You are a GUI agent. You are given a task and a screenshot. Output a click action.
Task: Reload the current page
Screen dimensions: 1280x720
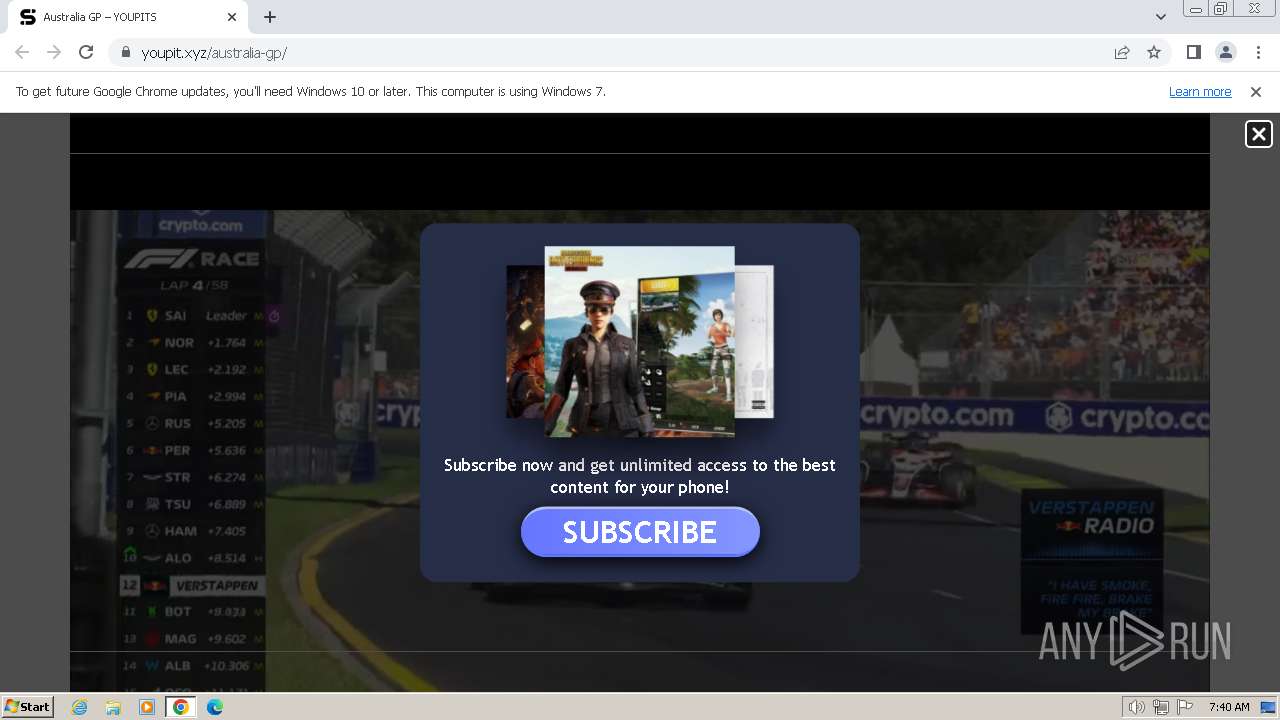(86, 52)
